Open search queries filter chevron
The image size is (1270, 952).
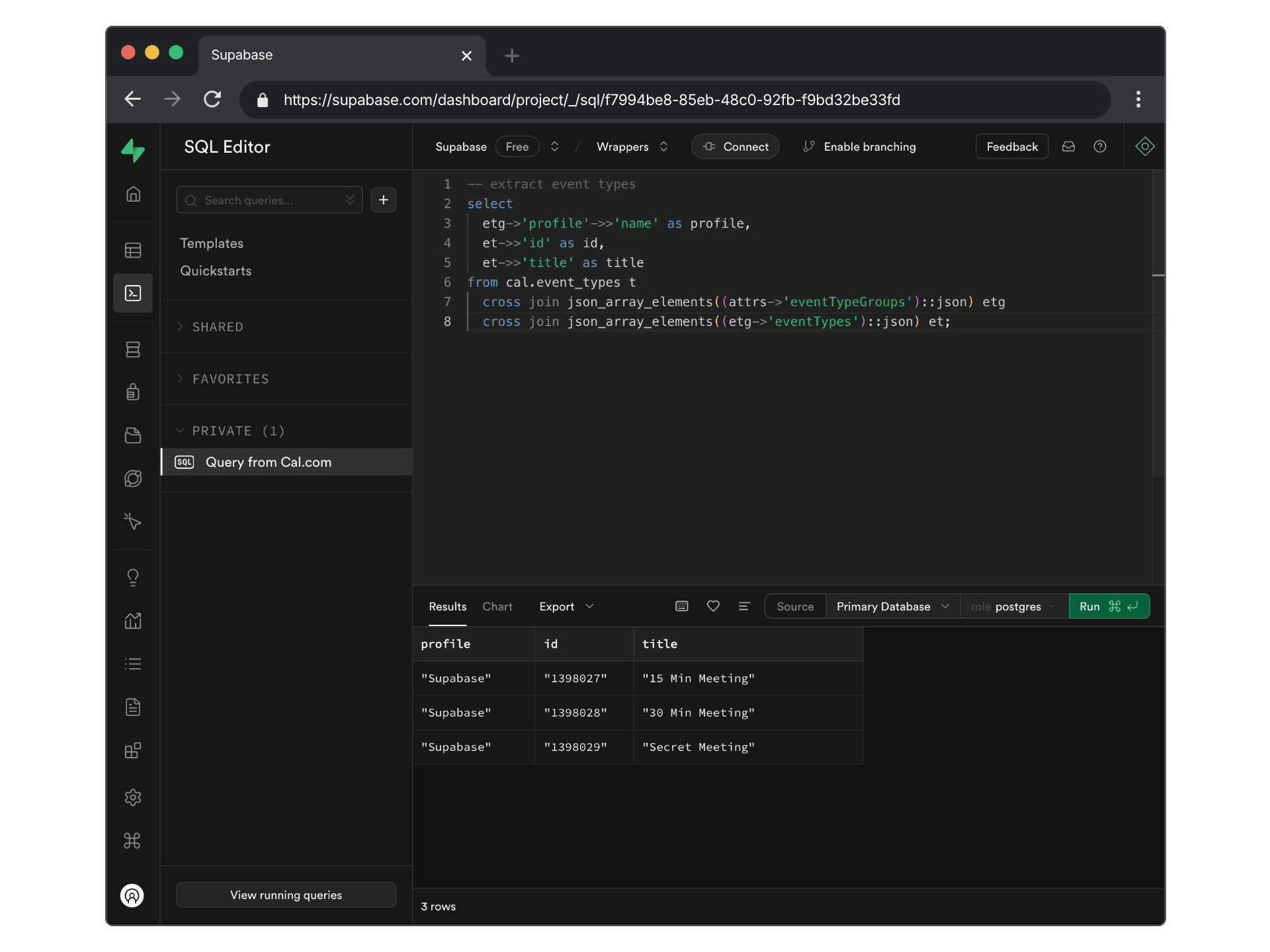point(350,200)
